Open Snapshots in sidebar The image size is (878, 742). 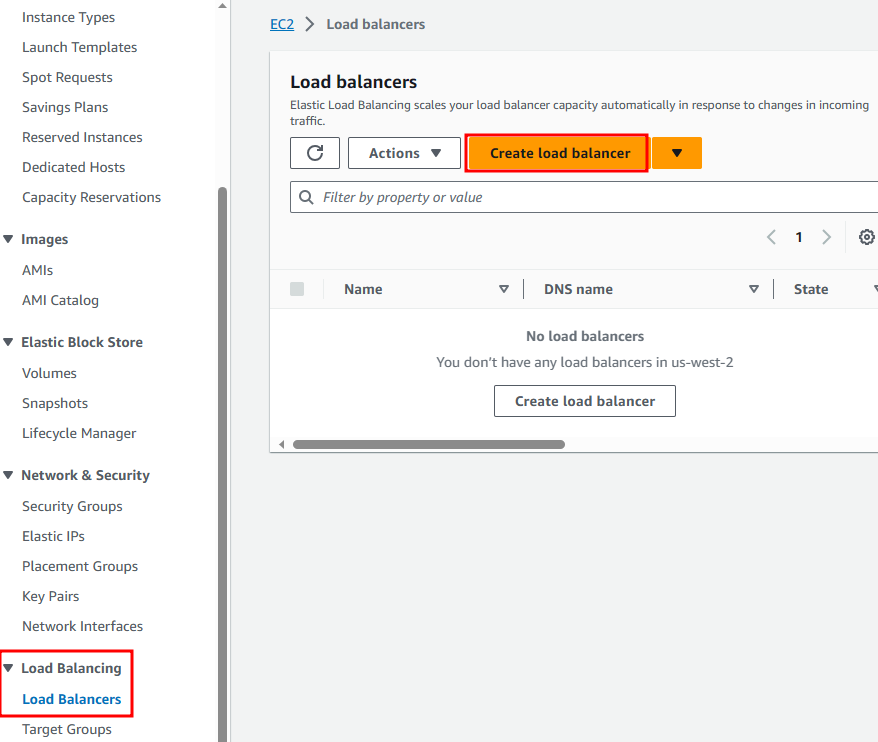pos(55,403)
